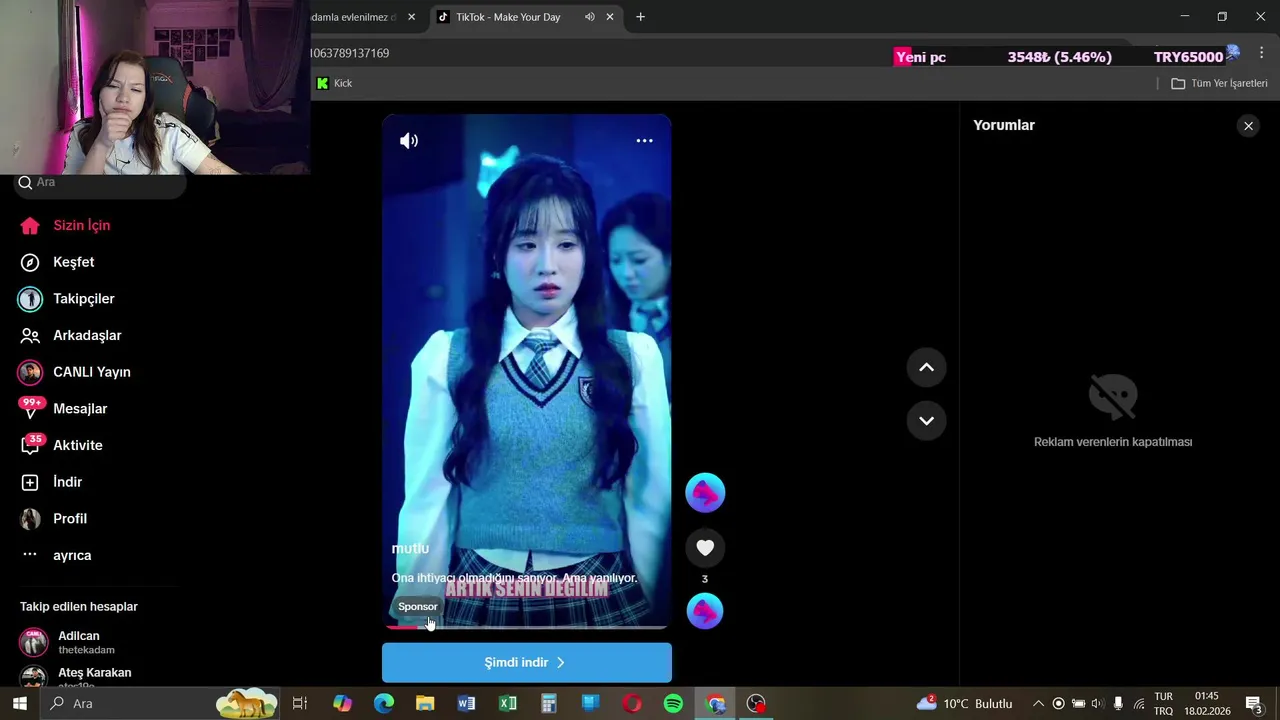The height and width of the screenshot is (720, 1280).
Task: Open Task View on the taskbar
Action: coord(299,704)
